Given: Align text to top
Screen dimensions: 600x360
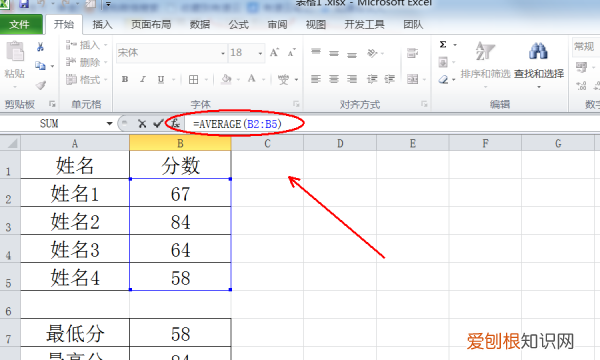Looking at the screenshot, I should pos(316,52).
